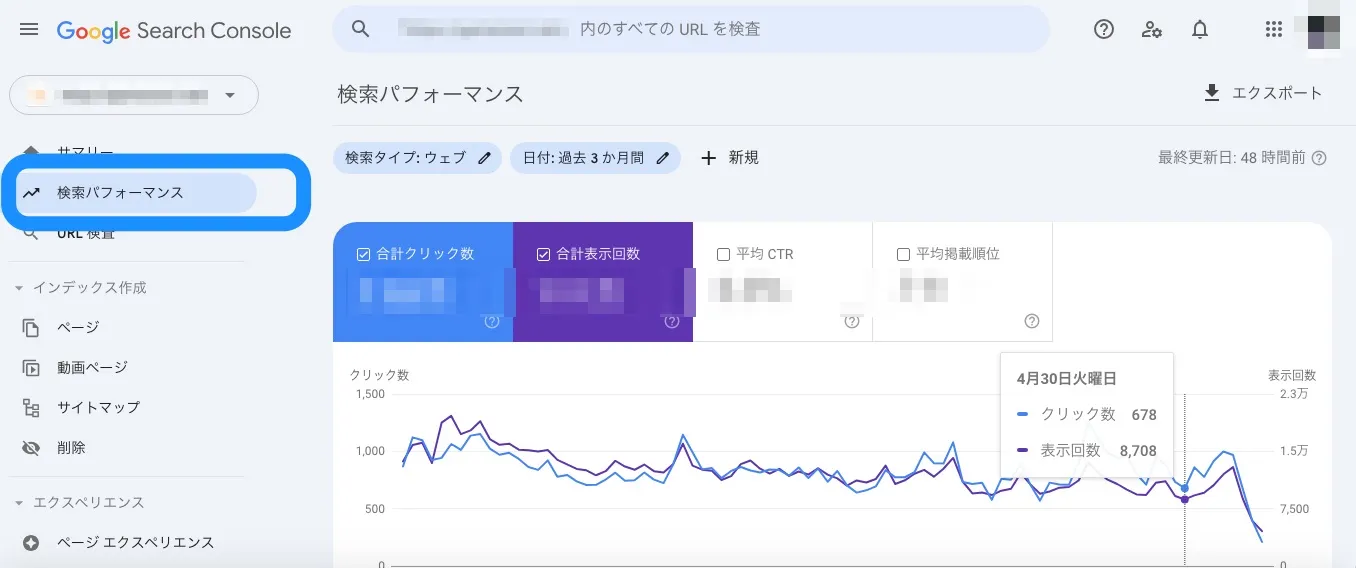Image resolution: width=1356 pixels, height=568 pixels.
Task: Click the blue clicks data point on chart
Action: pyautogui.click(x=1185, y=488)
